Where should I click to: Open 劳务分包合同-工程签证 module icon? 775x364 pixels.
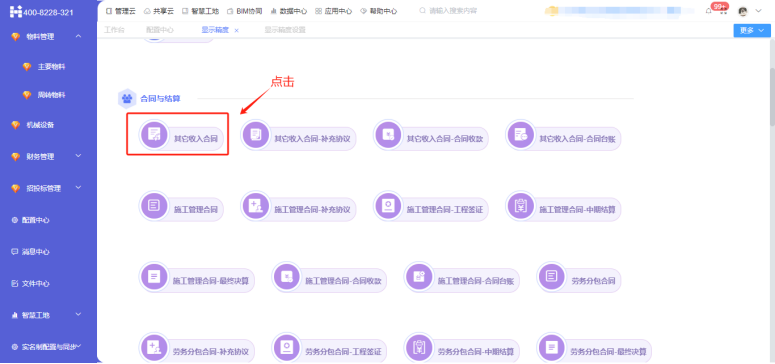tap(287, 347)
